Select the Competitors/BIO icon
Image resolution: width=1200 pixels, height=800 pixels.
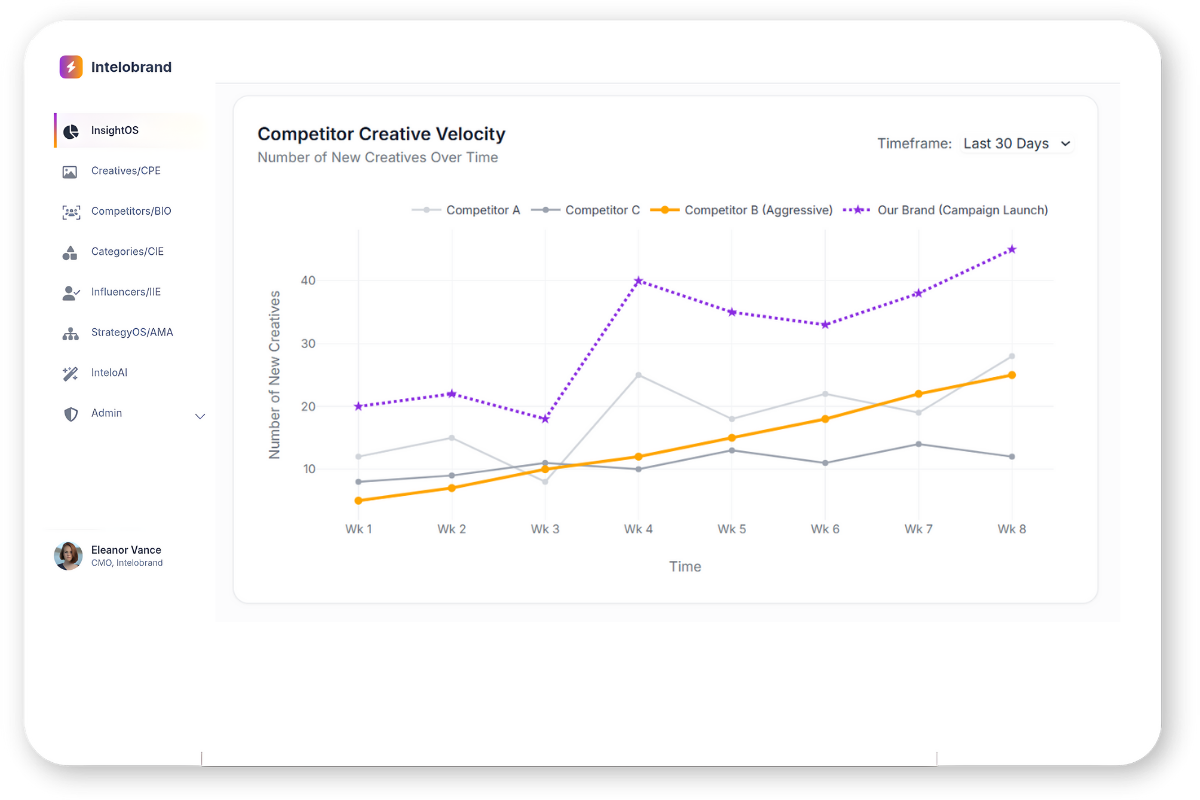point(71,212)
